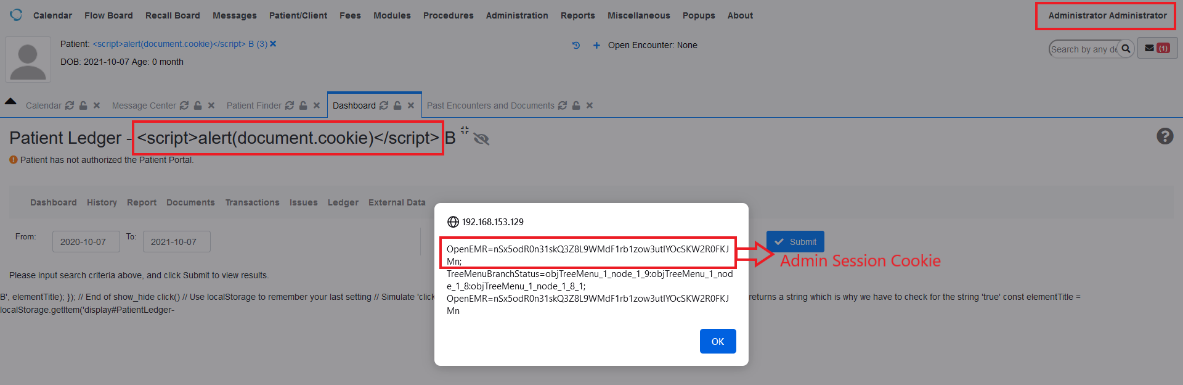The image size is (1183, 385).
Task: Close the Calendar tab
Action: click(x=96, y=106)
